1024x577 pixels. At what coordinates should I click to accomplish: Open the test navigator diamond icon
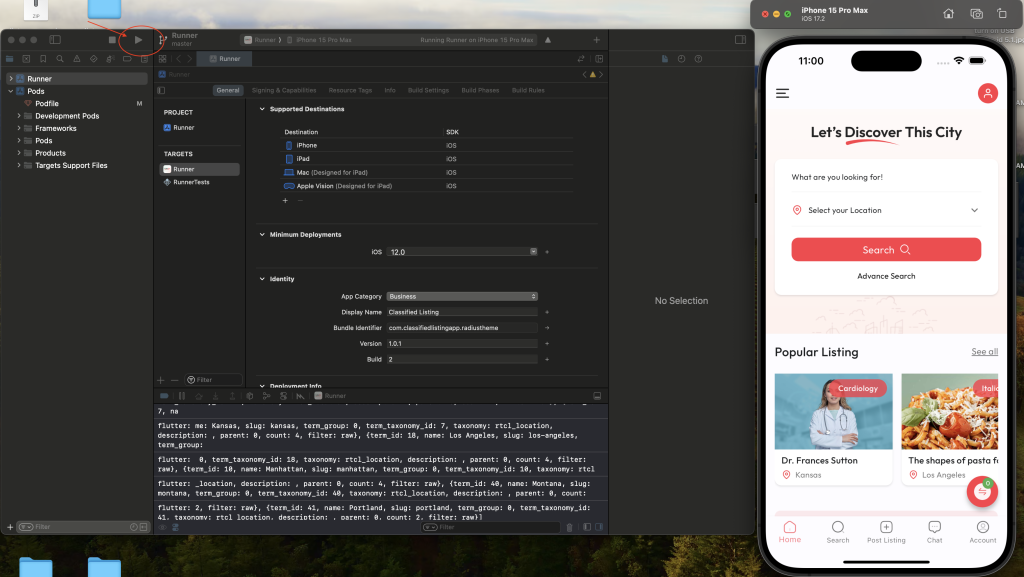point(93,59)
